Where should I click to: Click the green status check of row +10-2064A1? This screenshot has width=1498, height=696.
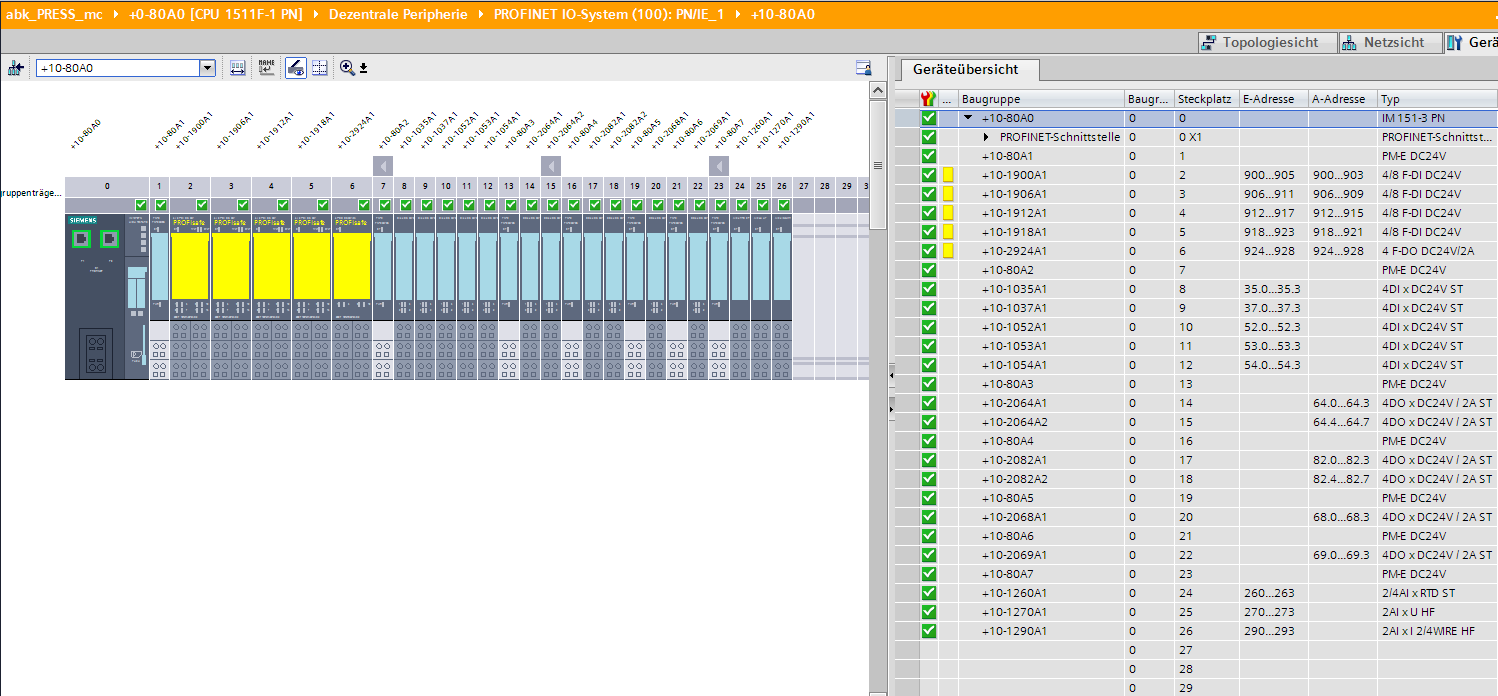pyautogui.click(x=929, y=403)
